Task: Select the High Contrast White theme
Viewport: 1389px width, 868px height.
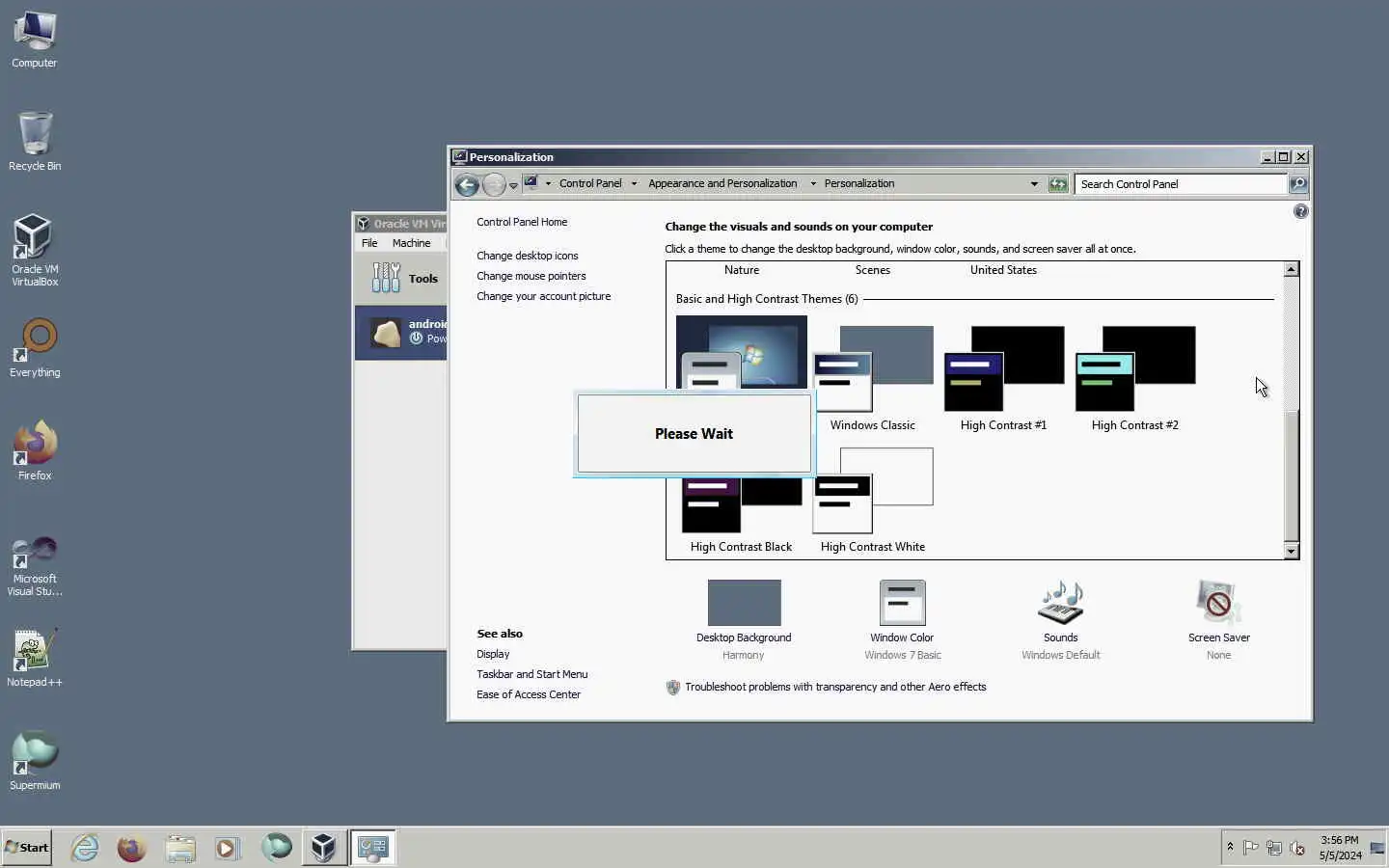Action: pos(873,500)
